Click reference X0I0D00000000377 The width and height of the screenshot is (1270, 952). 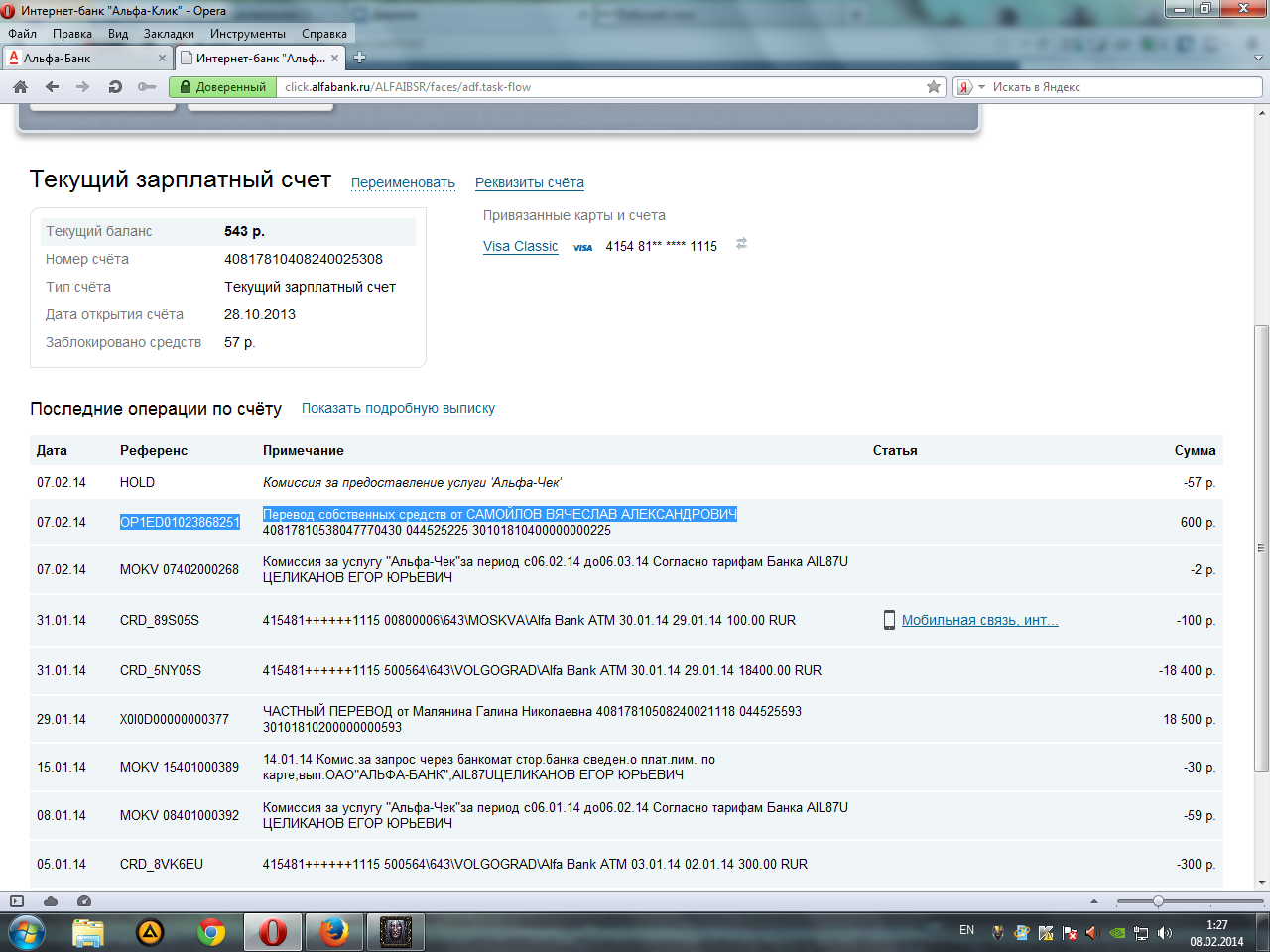[175, 719]
